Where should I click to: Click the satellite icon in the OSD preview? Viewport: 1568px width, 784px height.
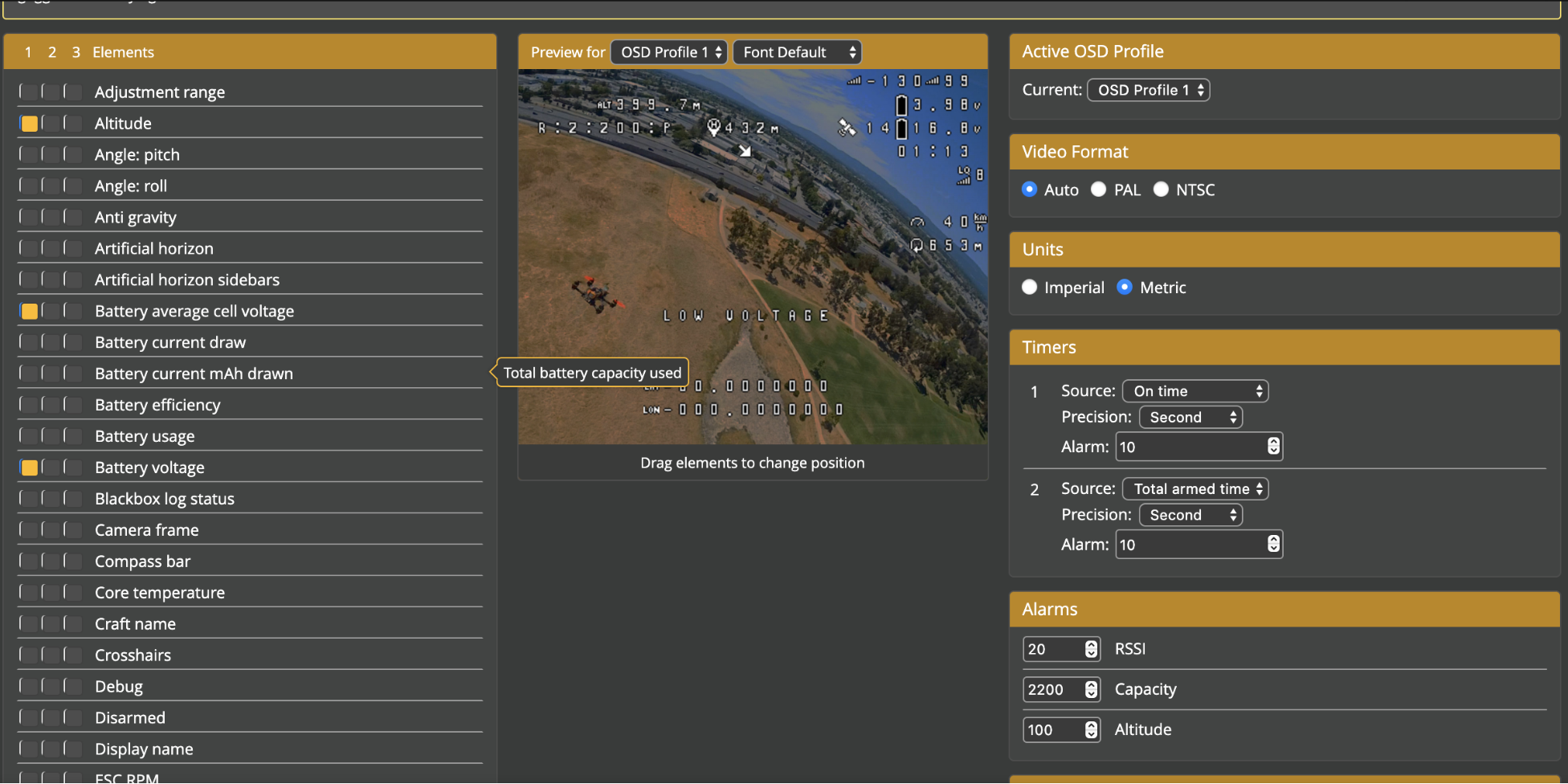(x=847, y=128)
